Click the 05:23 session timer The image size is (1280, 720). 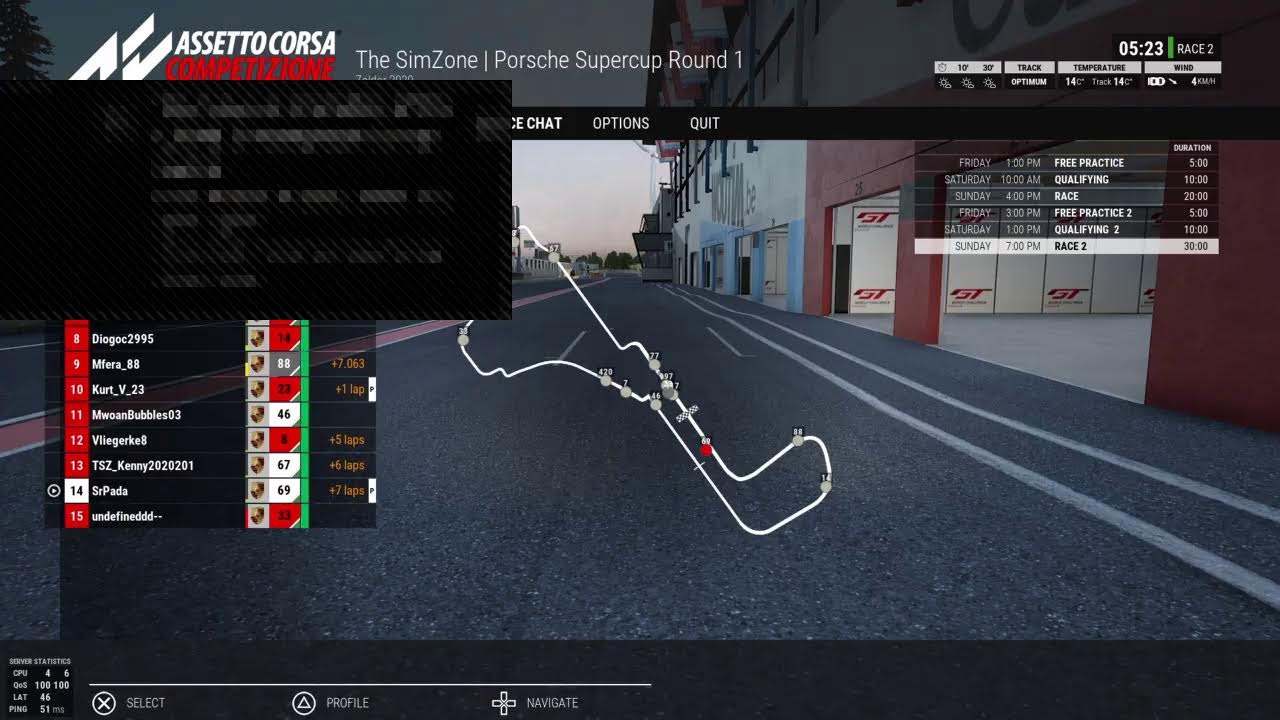pyautogui.click(x=1141, y=49)
